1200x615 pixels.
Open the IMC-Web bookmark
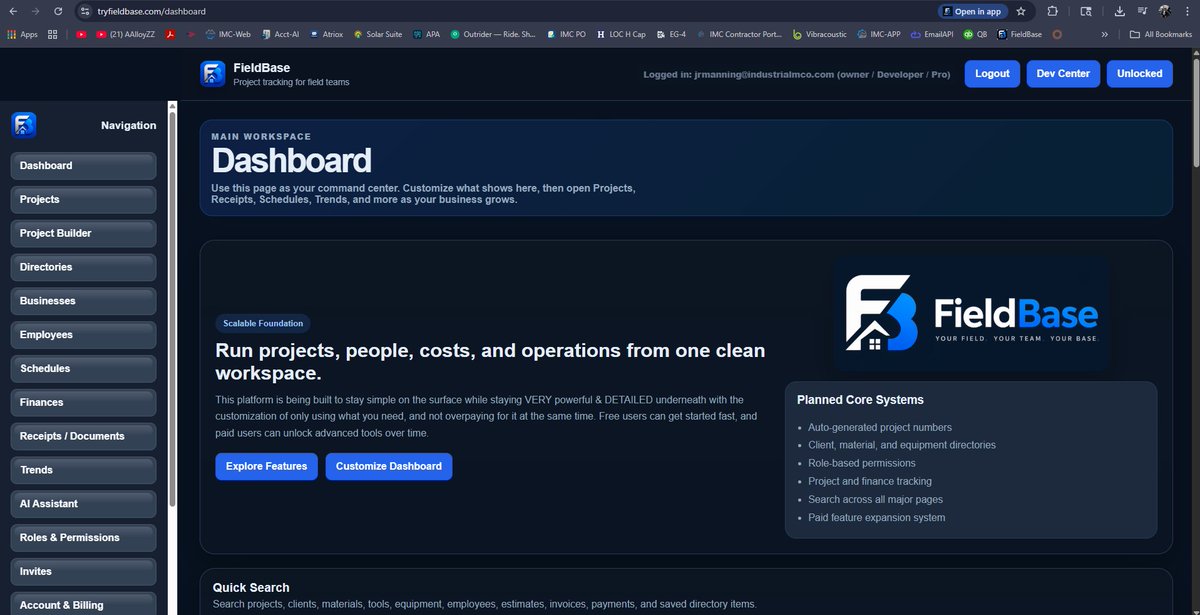[x=228, y=34]
